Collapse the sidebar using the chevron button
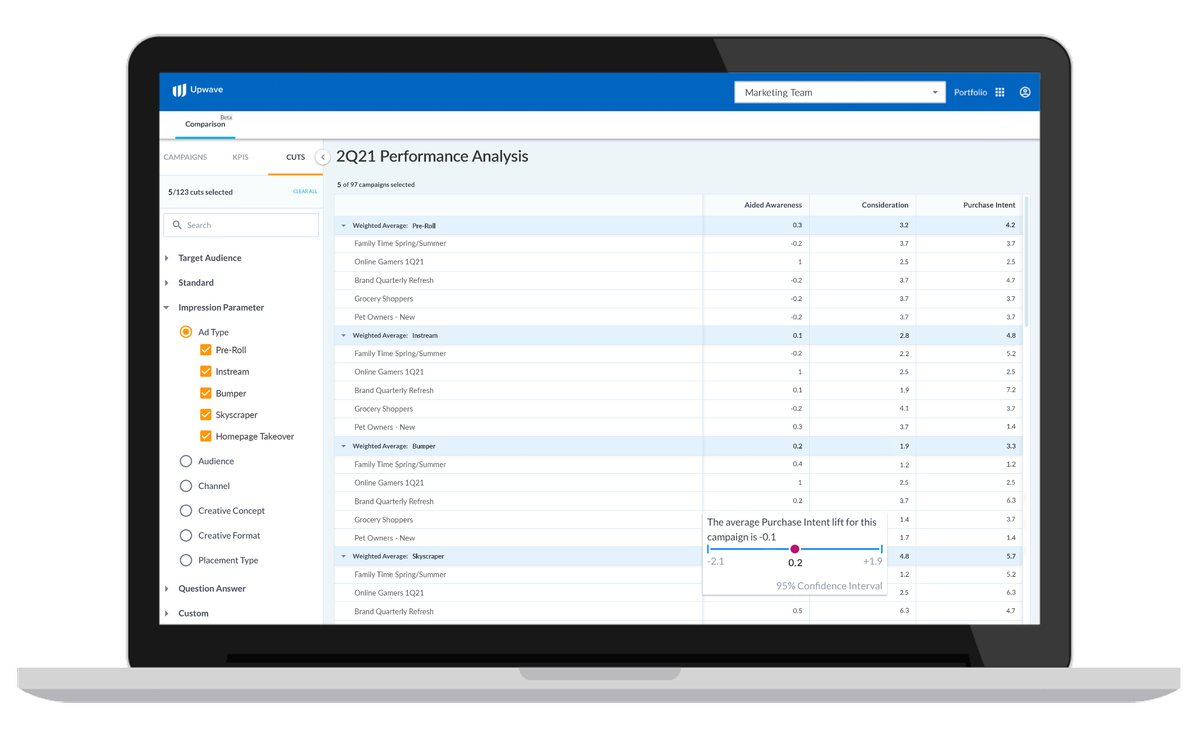The width and height of the screenshot is (1200, 756). pos(322,157)
